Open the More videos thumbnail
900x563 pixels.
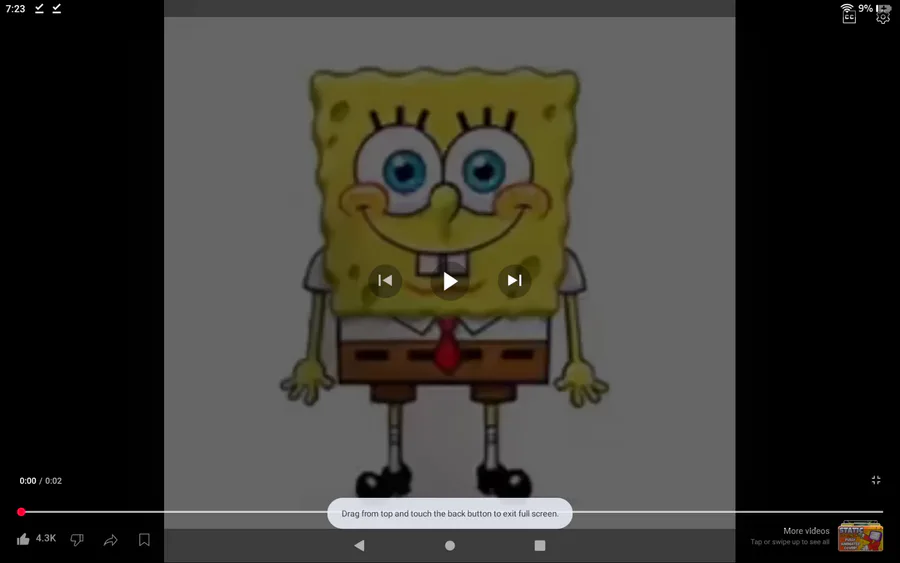click(x=860, y=536)
